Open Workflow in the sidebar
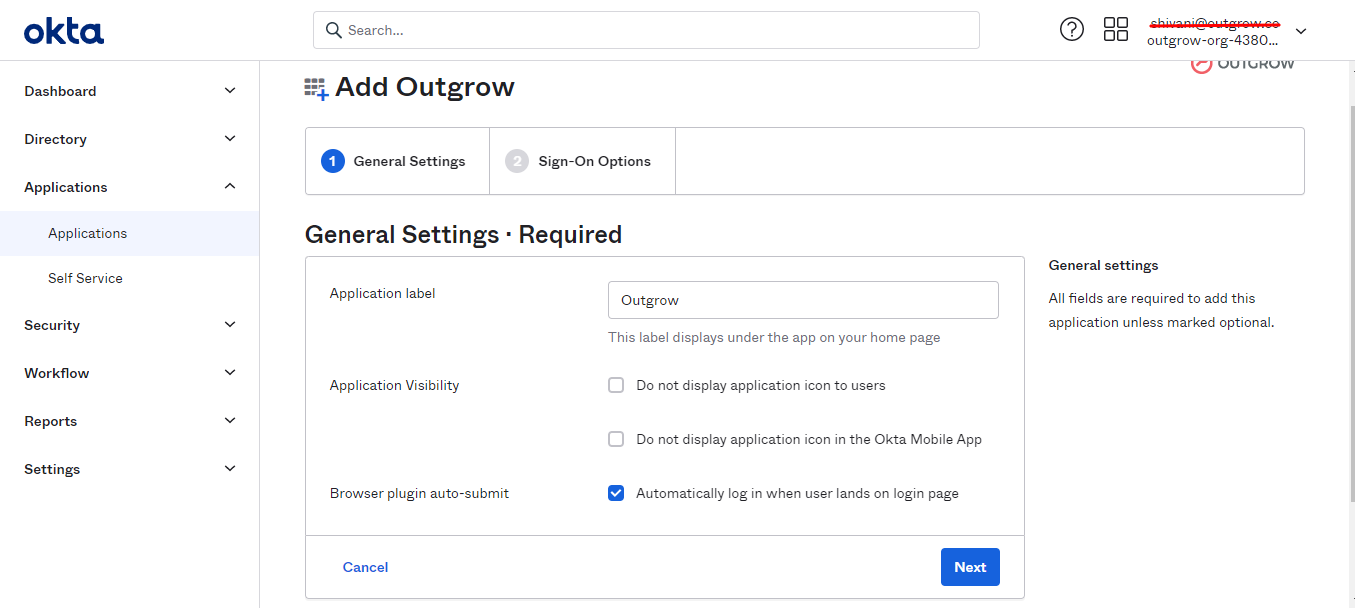1355x608 pixels. coord(57,373)
